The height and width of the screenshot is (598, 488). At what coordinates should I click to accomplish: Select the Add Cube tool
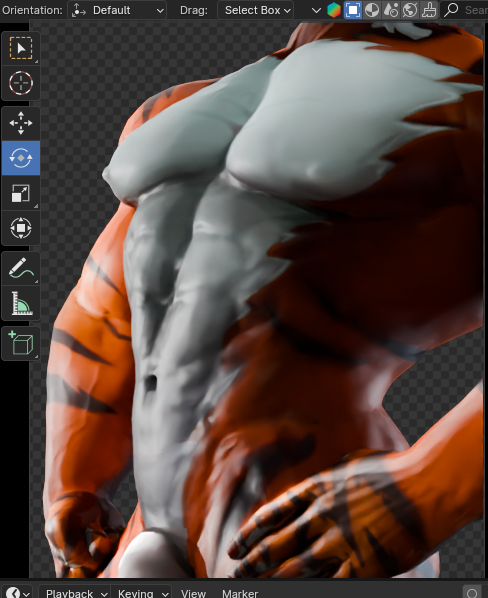(x=21, y=343)
